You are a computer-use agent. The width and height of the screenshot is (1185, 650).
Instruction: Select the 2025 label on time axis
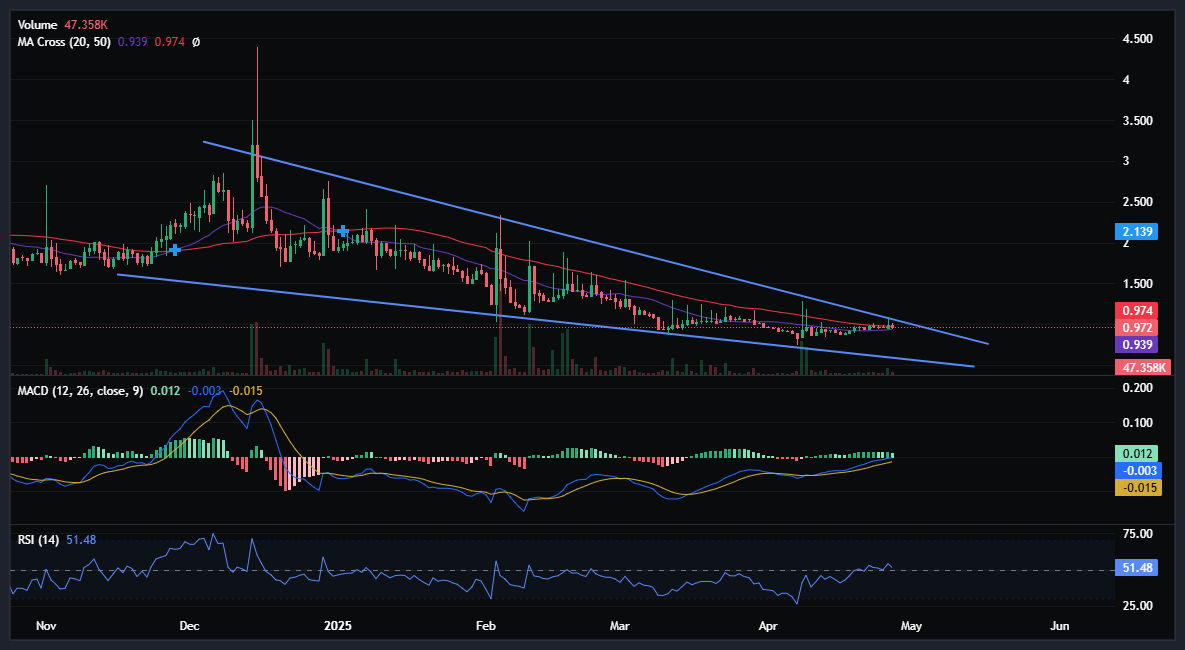coord(337,625)
